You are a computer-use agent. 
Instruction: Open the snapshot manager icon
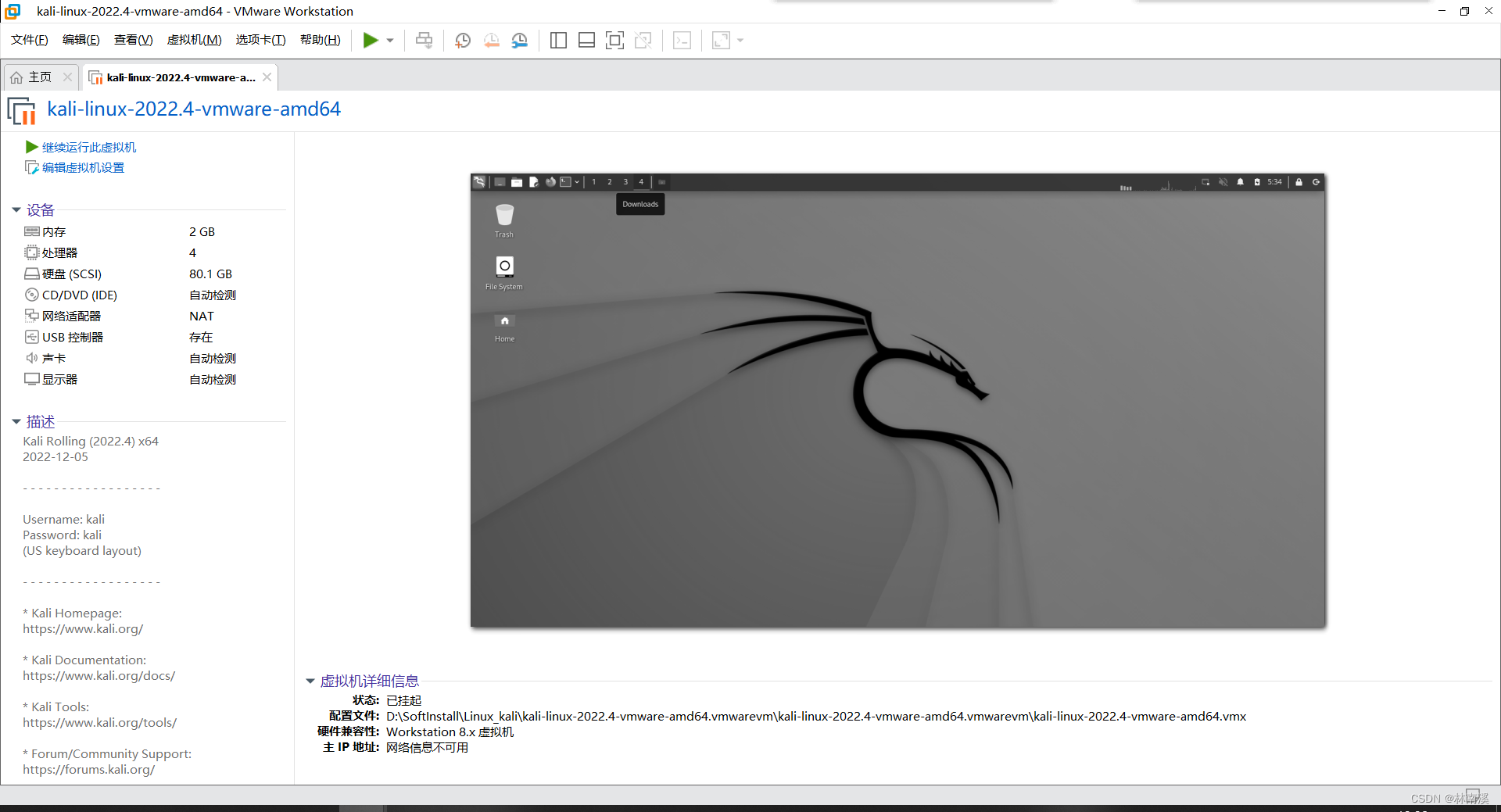pos(520,40)
